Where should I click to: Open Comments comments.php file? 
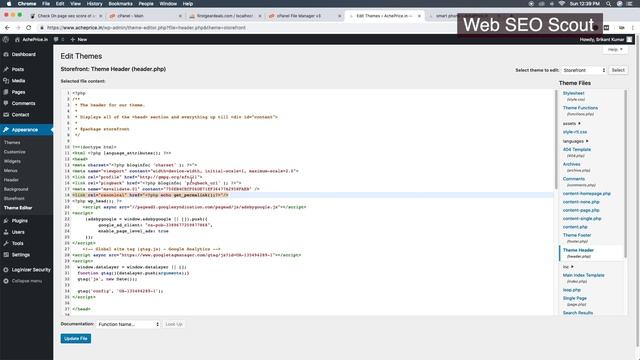pos(573,179)
